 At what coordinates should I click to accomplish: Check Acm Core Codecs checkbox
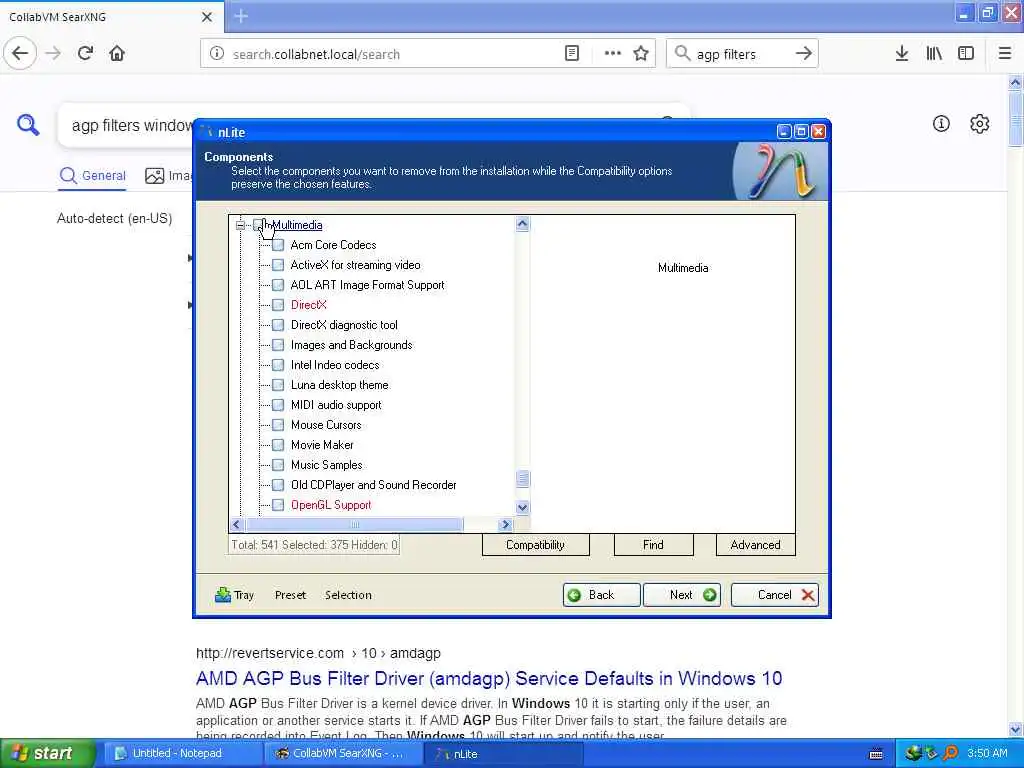click(x=278, y=245)
